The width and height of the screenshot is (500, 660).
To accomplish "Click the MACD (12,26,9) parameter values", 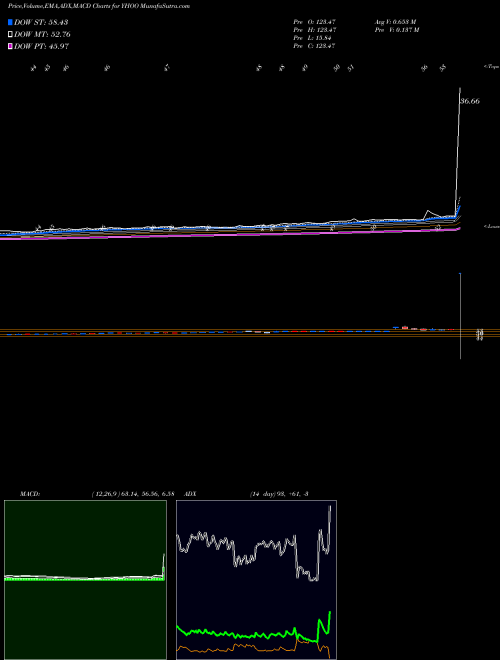I will point(133,494).
